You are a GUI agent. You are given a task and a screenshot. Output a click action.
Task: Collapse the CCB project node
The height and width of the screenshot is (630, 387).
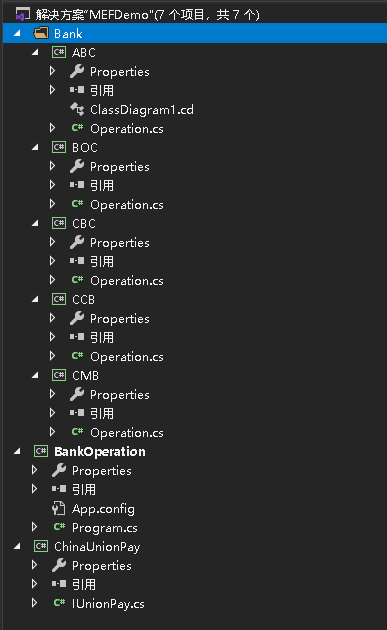point(35,299)
